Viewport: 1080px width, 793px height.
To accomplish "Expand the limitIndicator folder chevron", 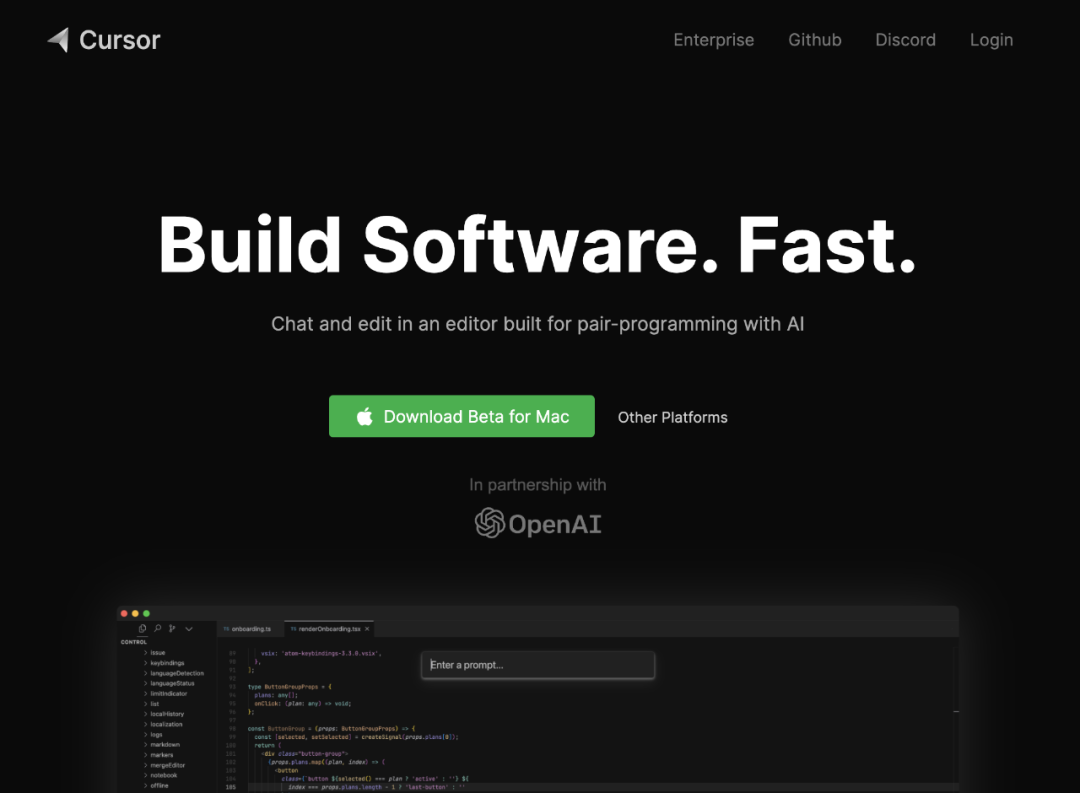I will pos(145,694).
